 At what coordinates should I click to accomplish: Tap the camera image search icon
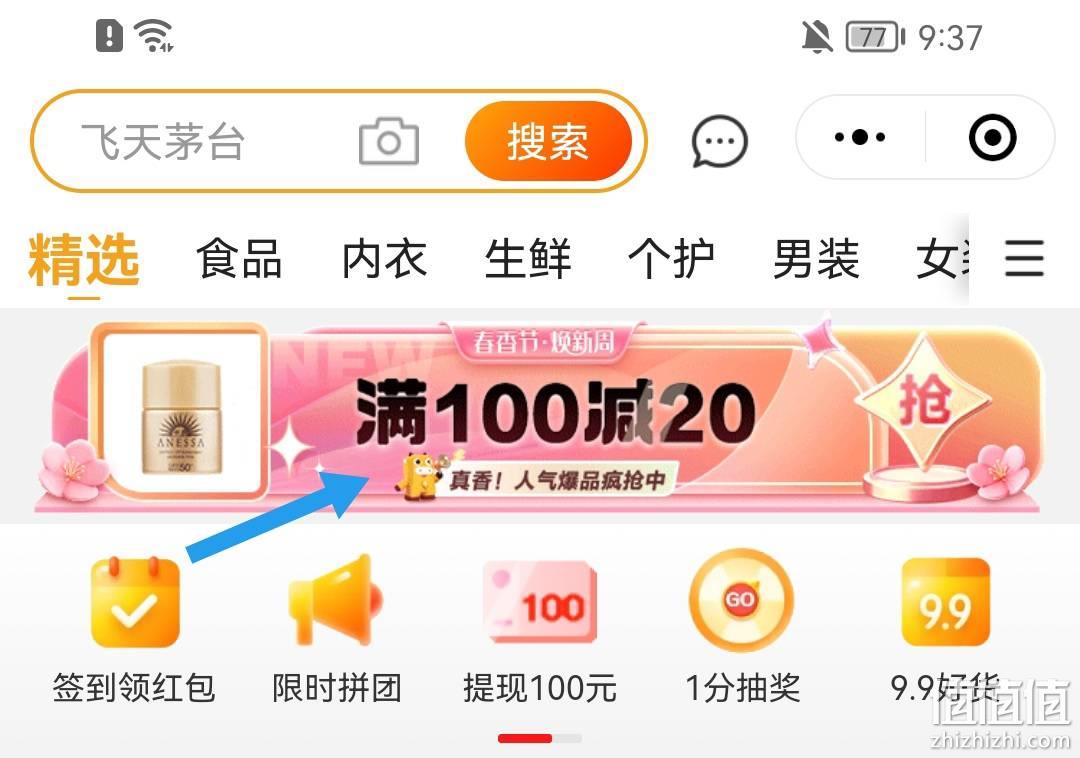(x=388, y=141)
